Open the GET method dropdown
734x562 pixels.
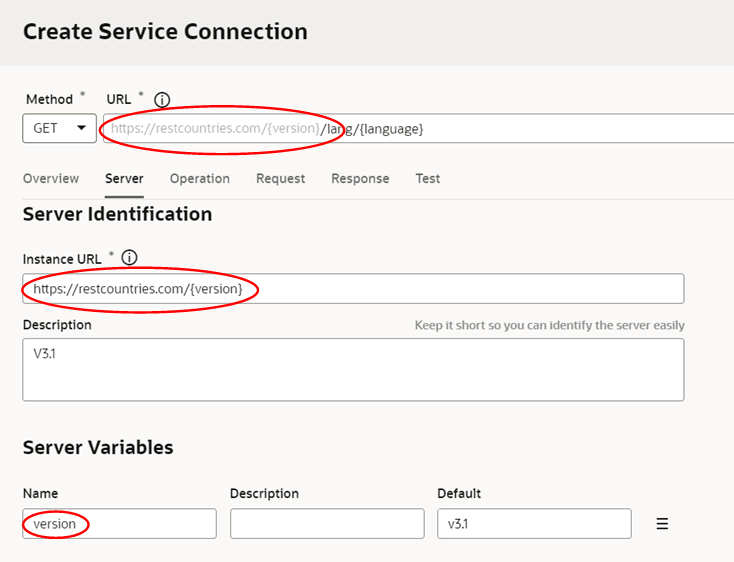pos(60,129)
